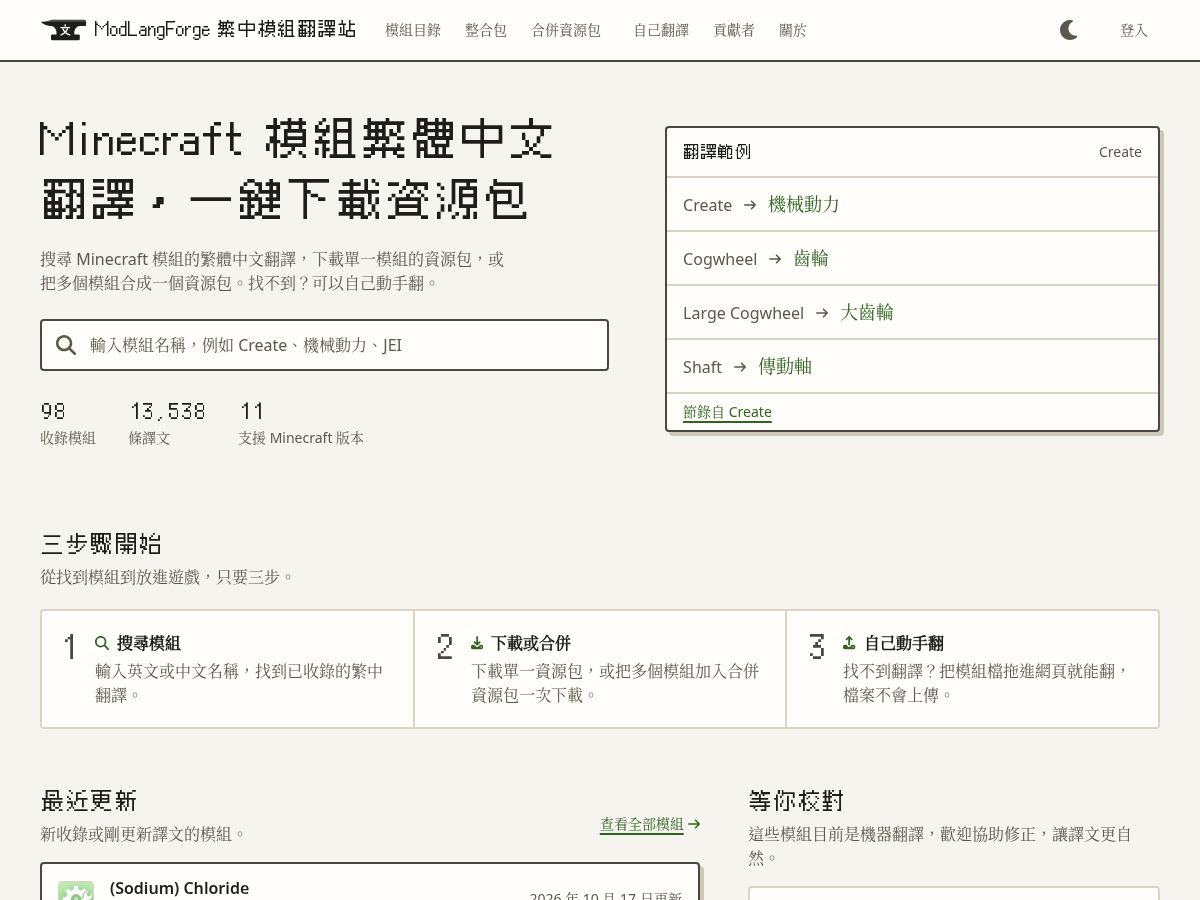Click the (Sodium) Chloride mod icon
The height and width of the screenshot is (900, 1200).
[76, 891]
